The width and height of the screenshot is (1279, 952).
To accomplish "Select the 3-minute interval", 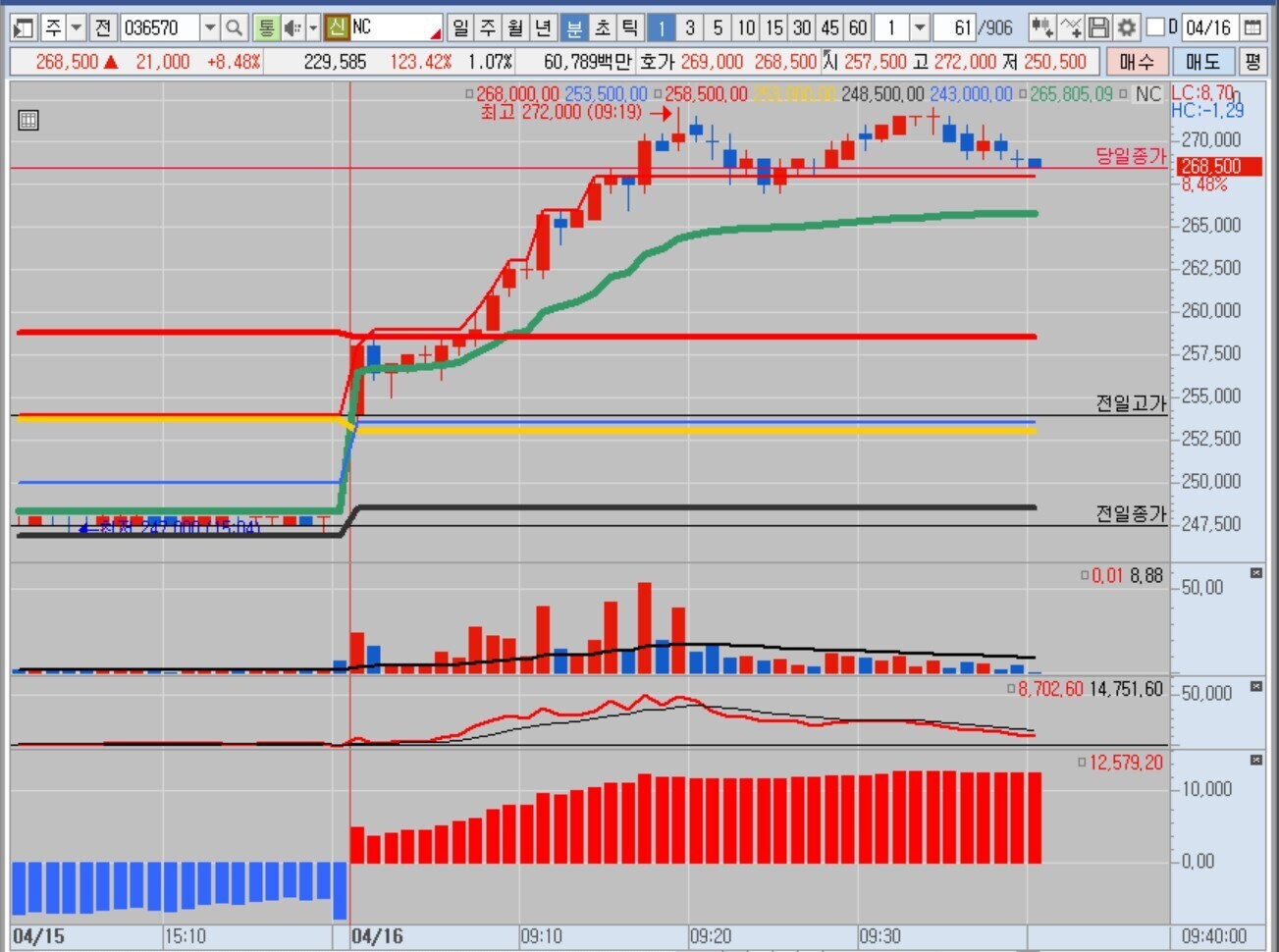I will coord(690,27).
